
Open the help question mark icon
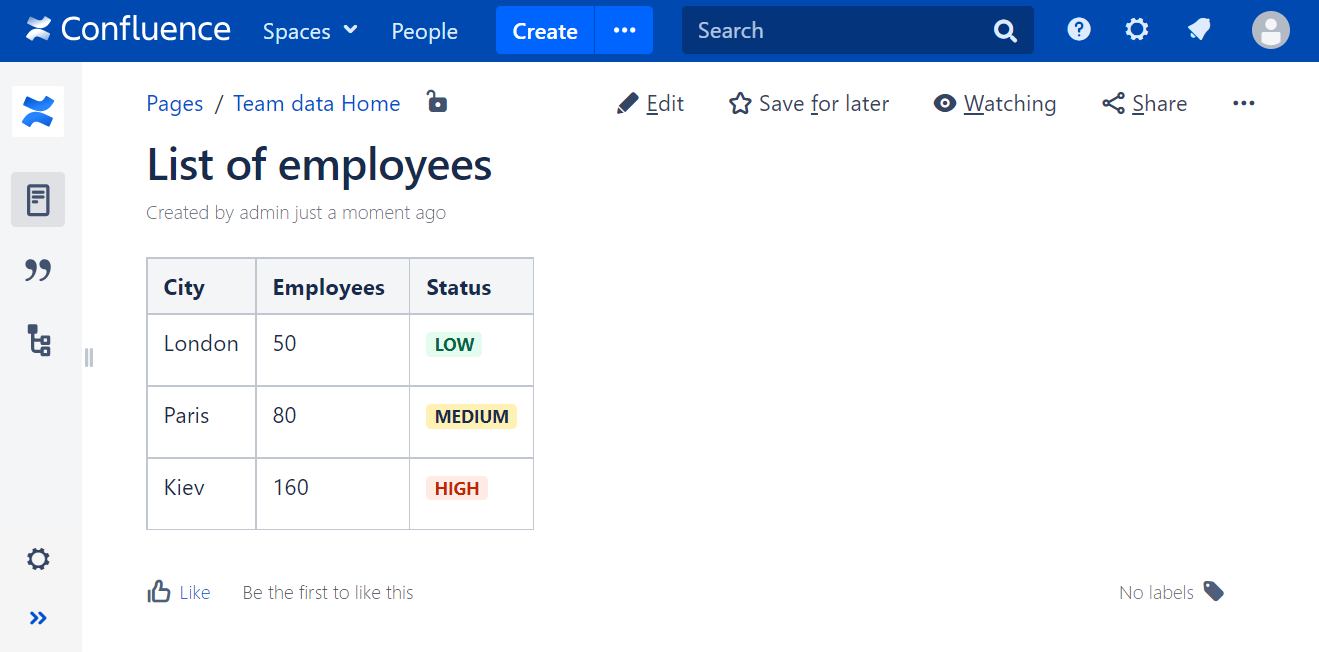[x=1078, y=30]
